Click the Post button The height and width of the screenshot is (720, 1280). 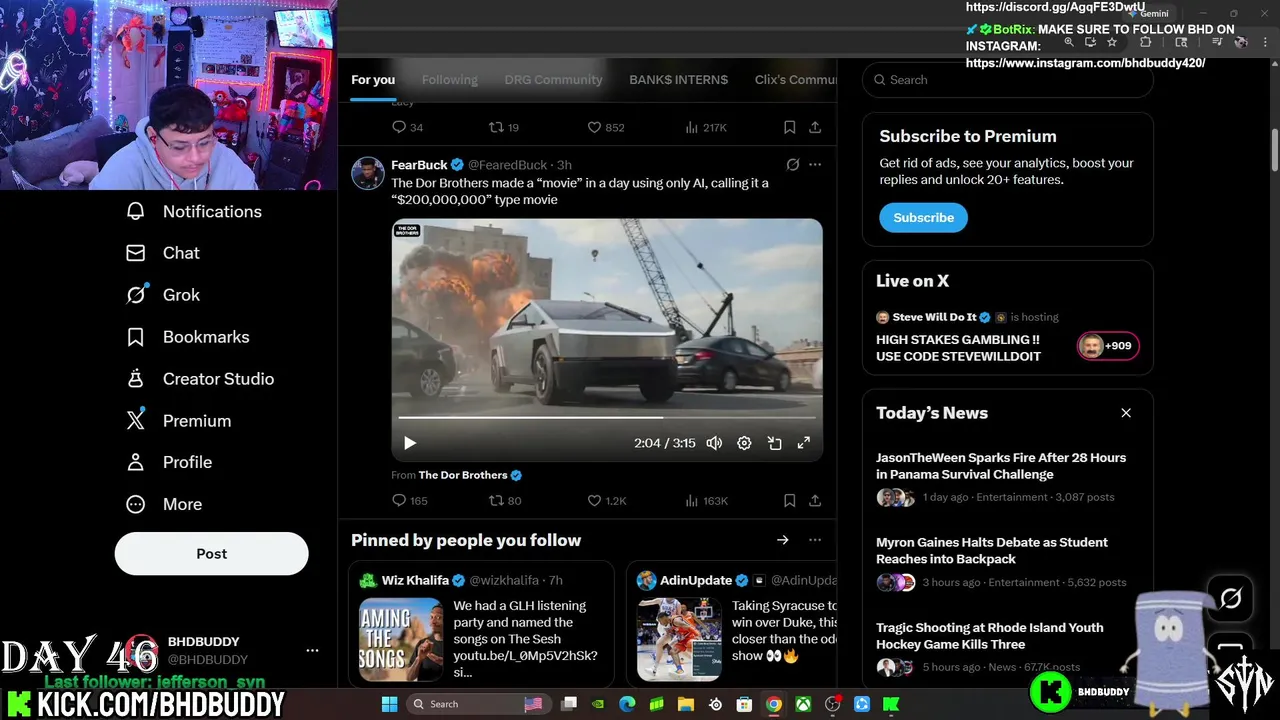tap(211, 553)
